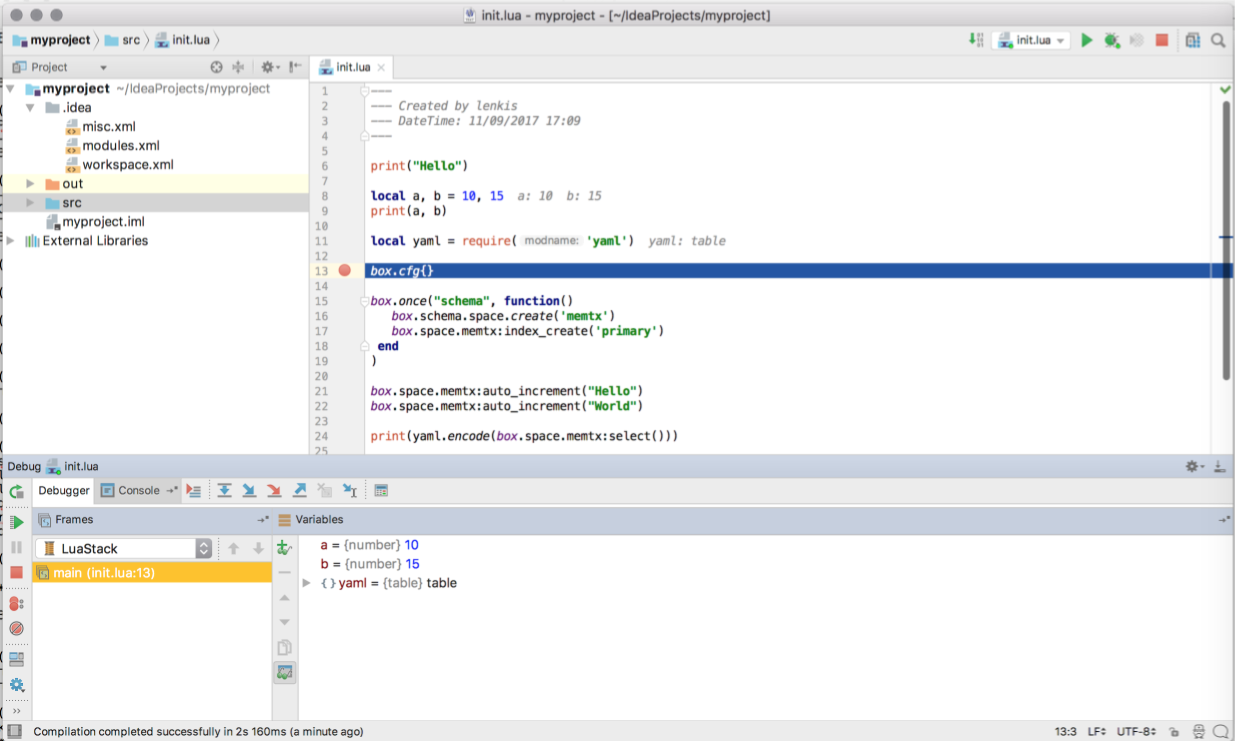
Task: Show execution point in debugger toolbar
Action: click(x=194, y=491)
